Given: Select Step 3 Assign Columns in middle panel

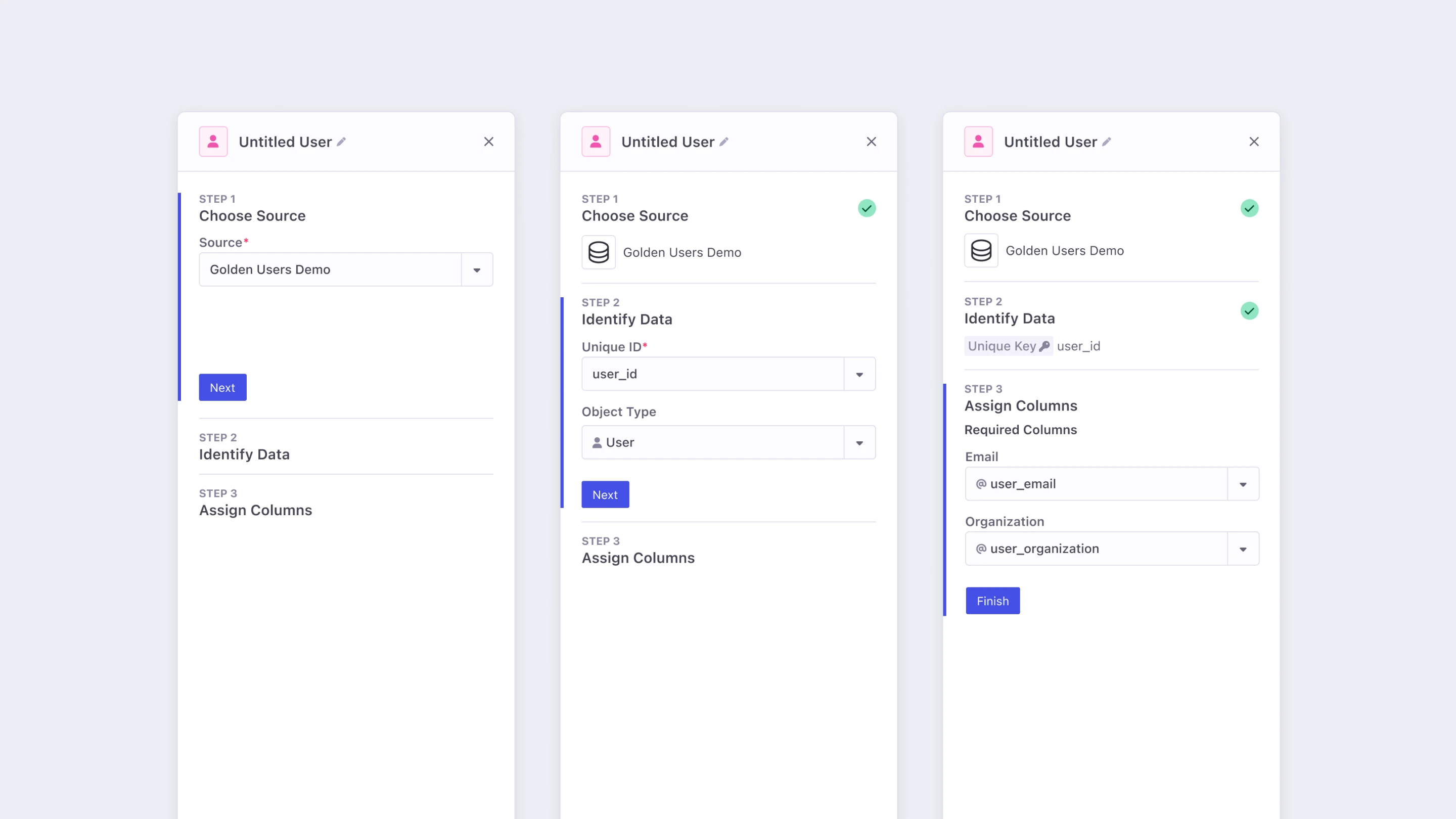Looking at the screenshot, I should [638, 551].
